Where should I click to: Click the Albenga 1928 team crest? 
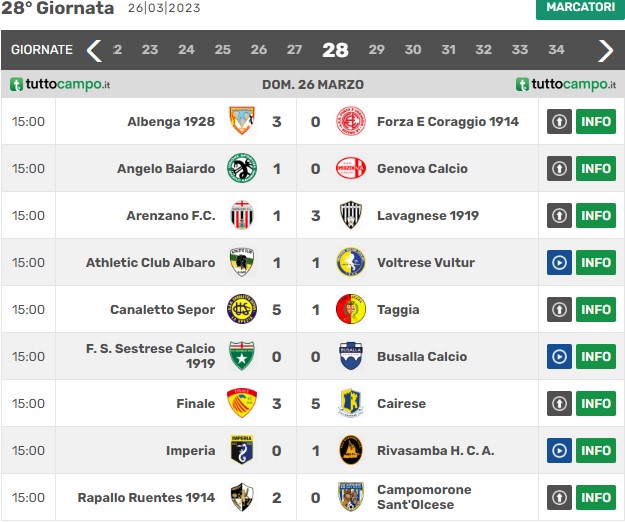242,121
